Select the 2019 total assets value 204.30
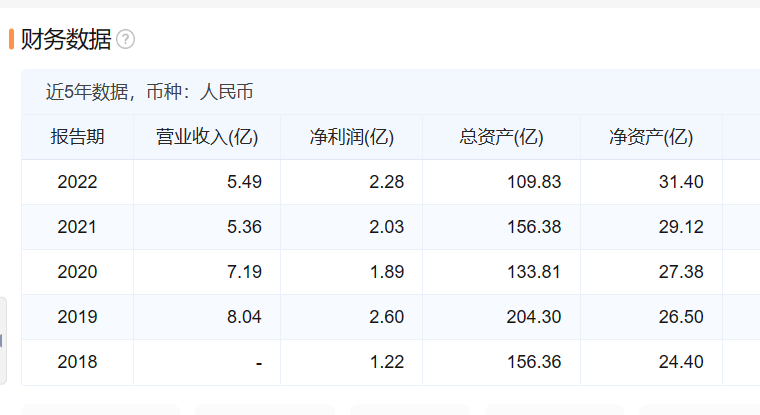 click(x=537, y=317)
